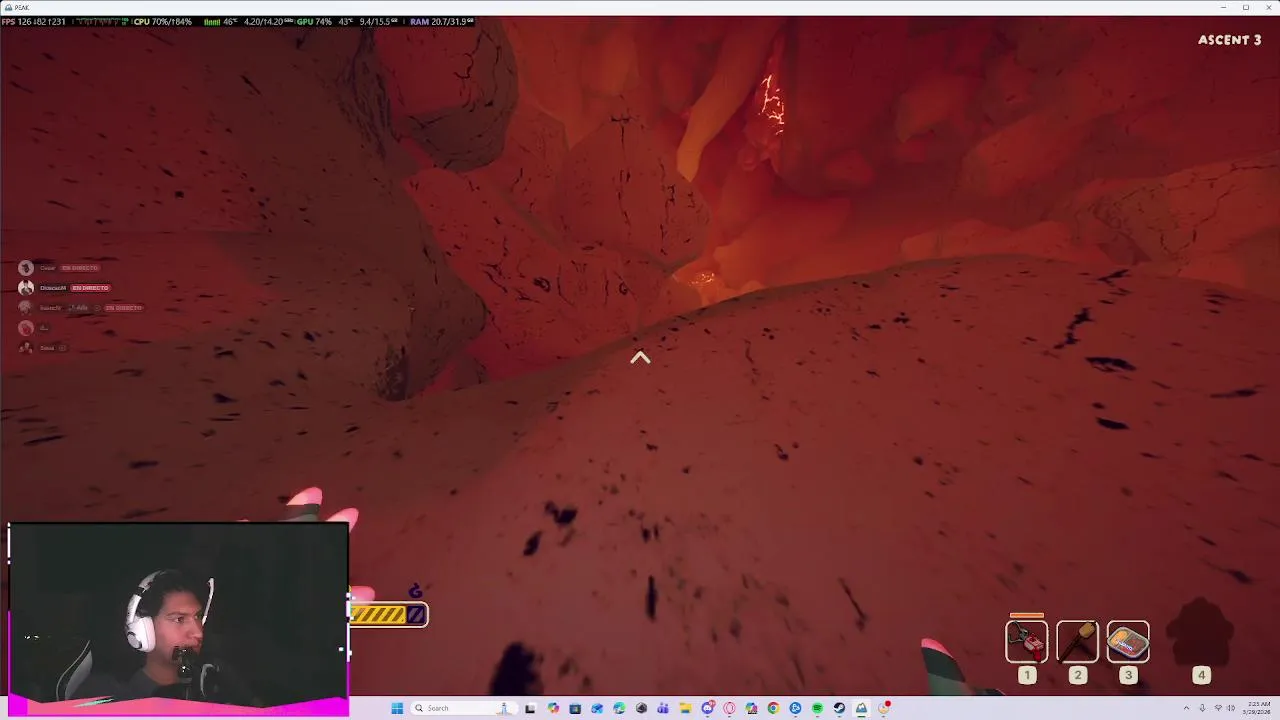Open File Explorer from the taskbar
1280x720 pixels.
point(685,708)
